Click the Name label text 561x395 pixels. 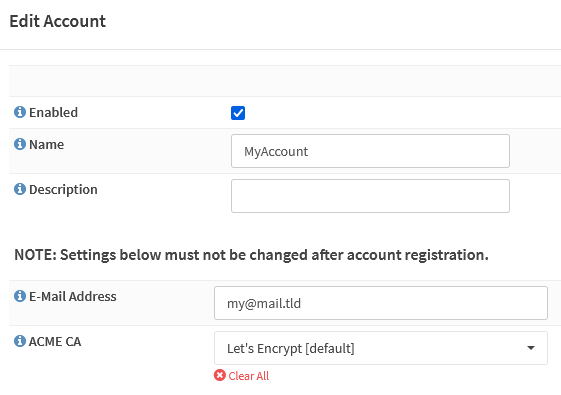(47, 145)
